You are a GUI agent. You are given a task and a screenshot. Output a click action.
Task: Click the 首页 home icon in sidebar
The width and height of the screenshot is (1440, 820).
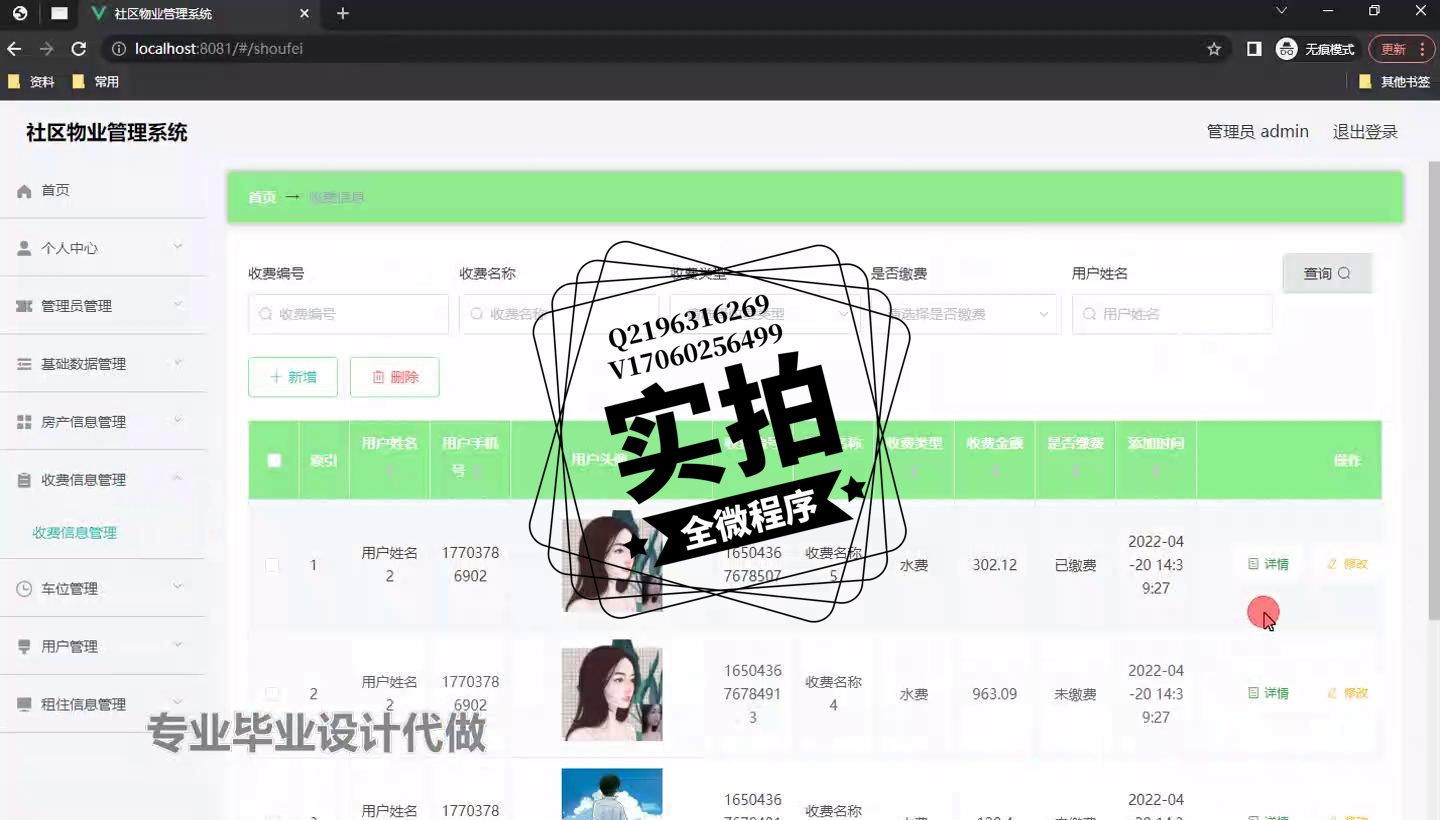point(25,191)
